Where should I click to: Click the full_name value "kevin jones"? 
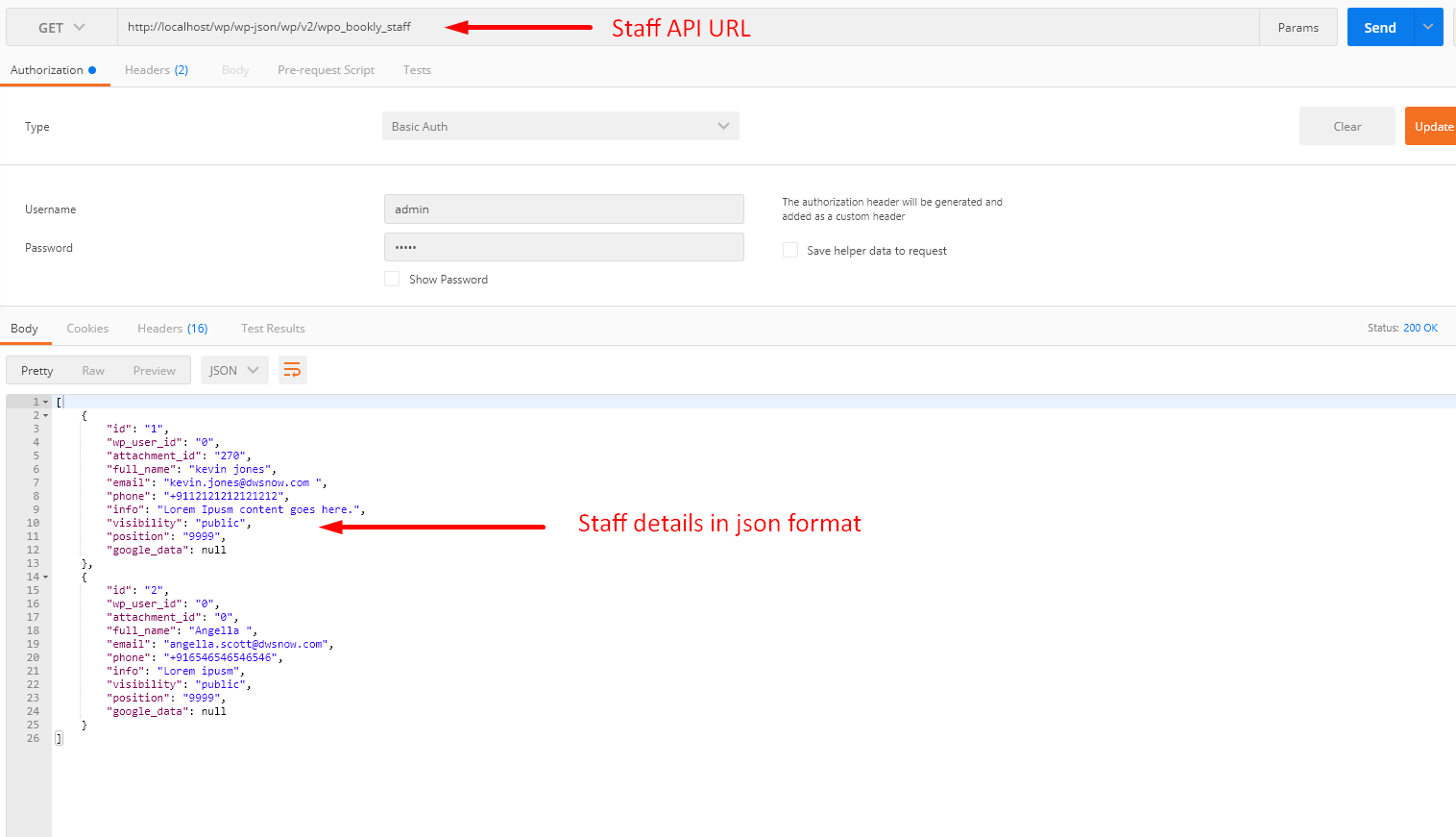pos(232,469)
